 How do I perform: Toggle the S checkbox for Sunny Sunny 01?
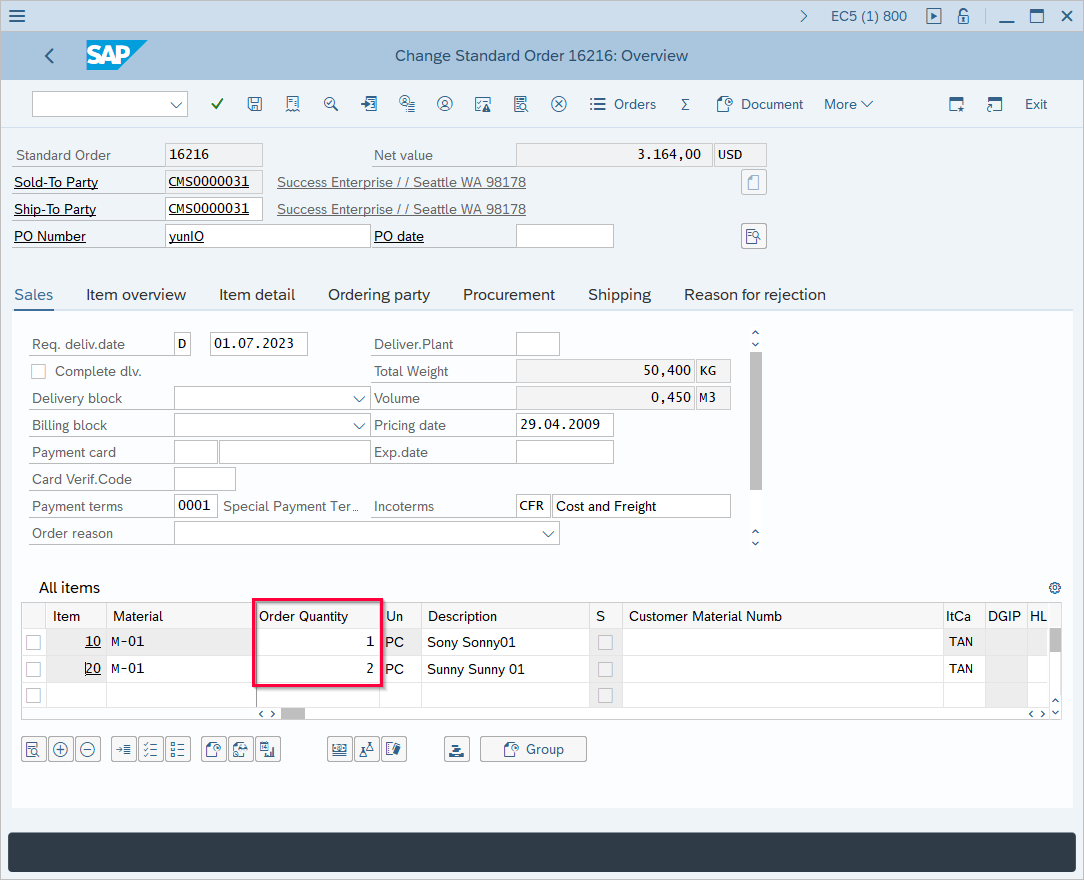pos(606,670)
